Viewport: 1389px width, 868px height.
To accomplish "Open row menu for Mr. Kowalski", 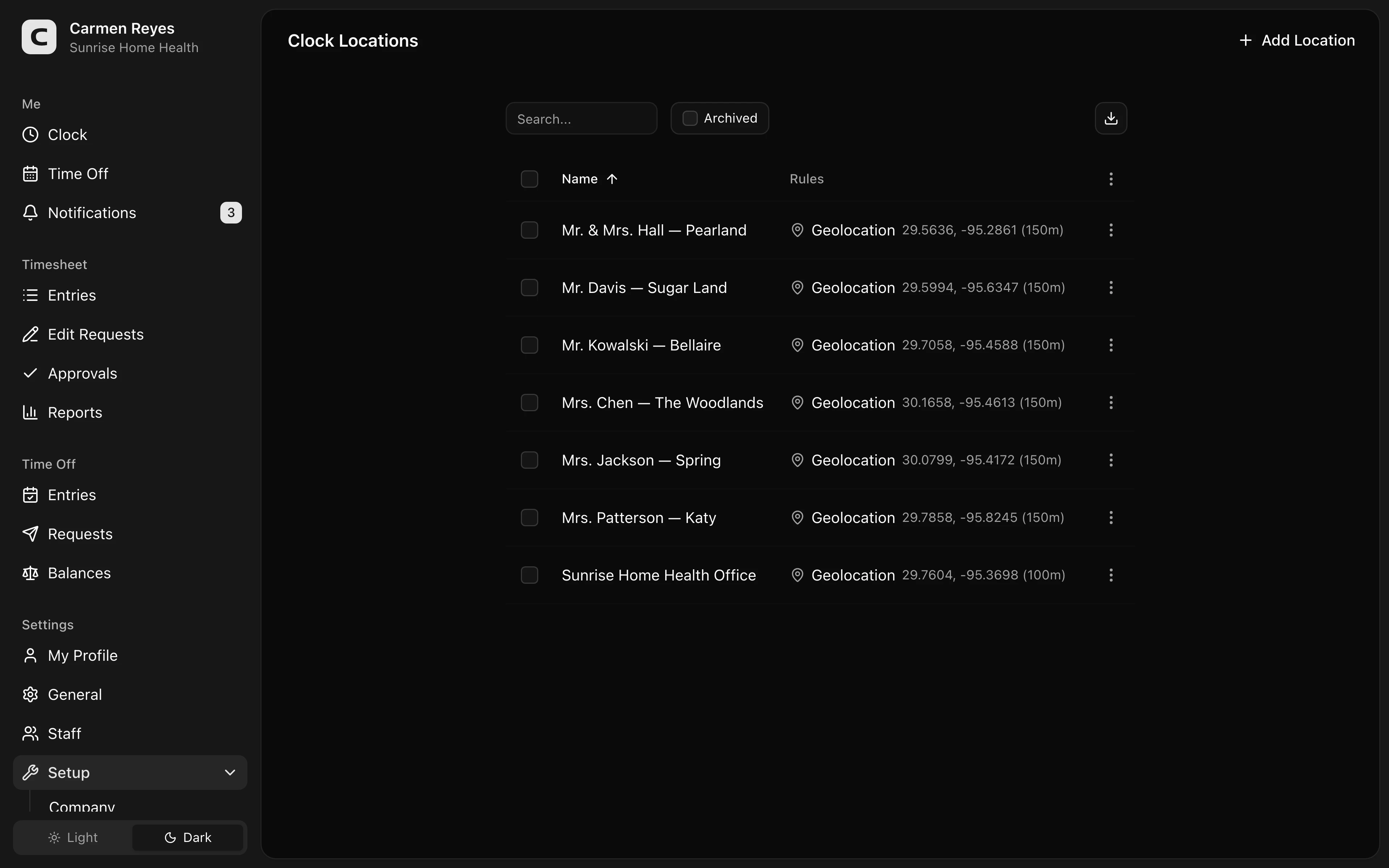I will 1110,345.
